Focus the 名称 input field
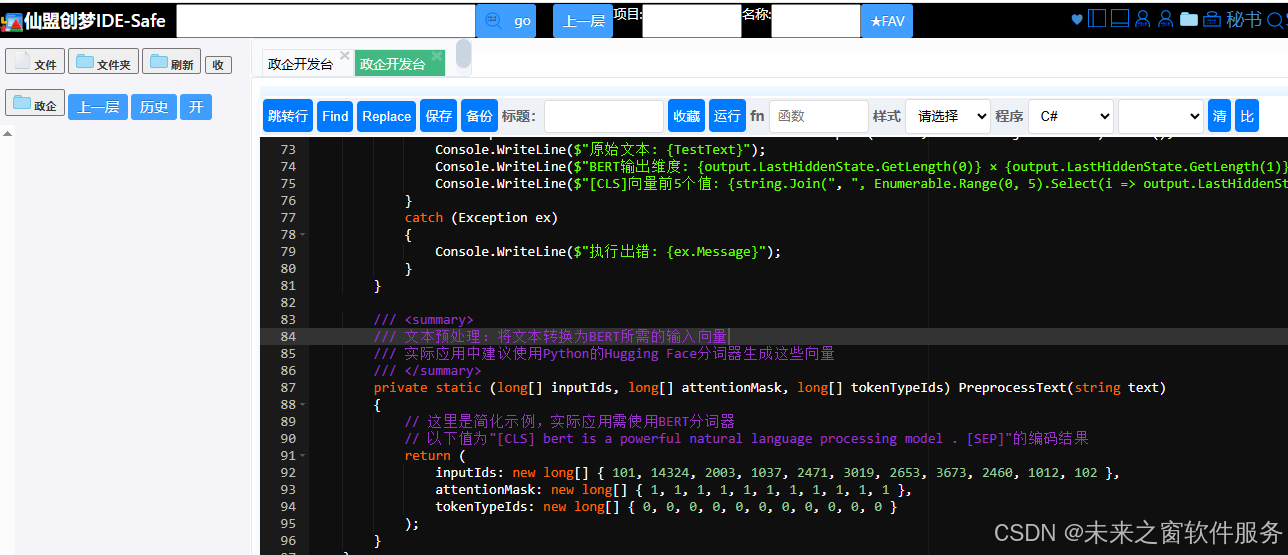 pyautogui.click(x=816, y=21)
